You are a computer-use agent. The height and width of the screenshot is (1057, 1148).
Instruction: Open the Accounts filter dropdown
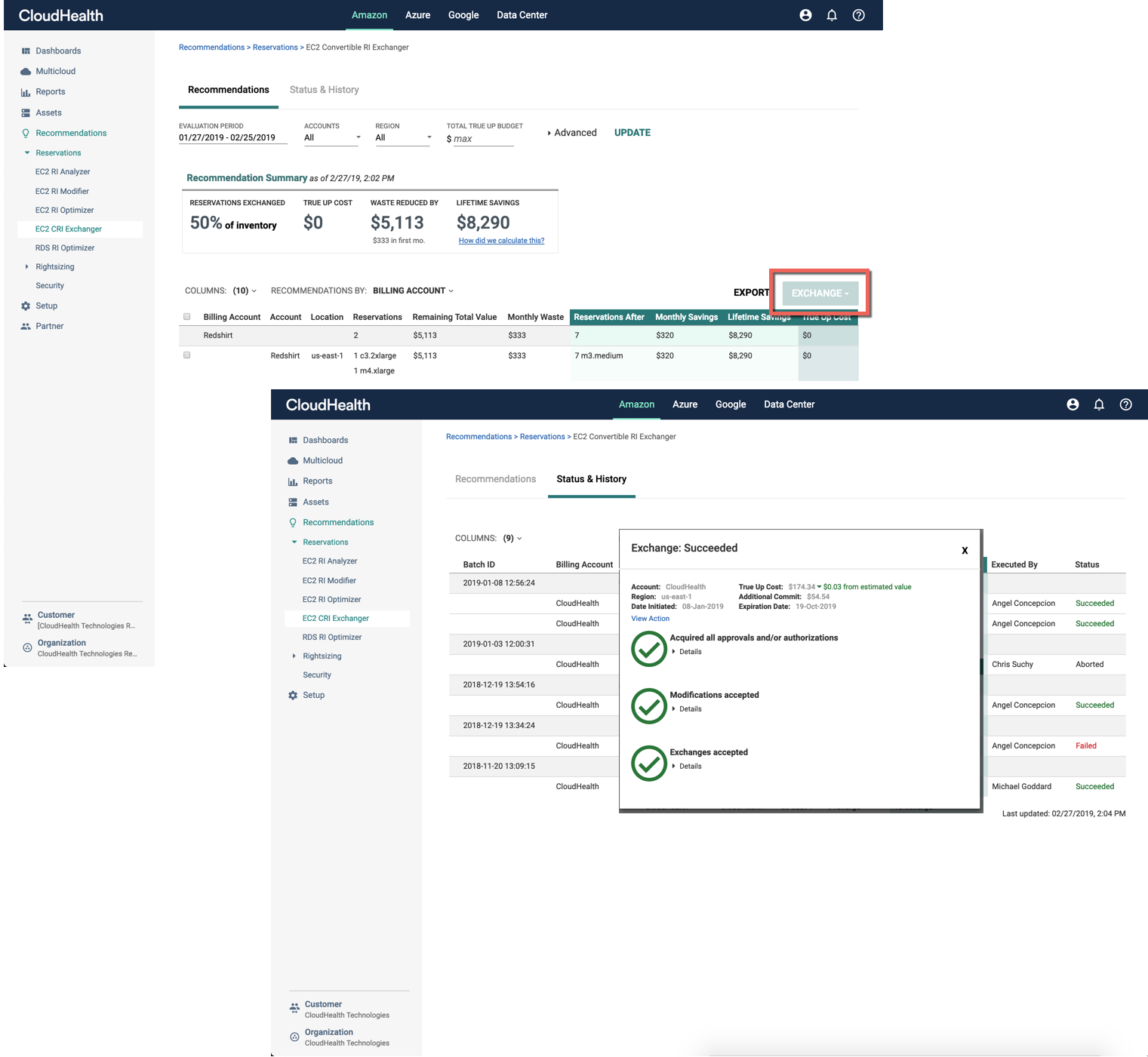[x=331, y=137]
